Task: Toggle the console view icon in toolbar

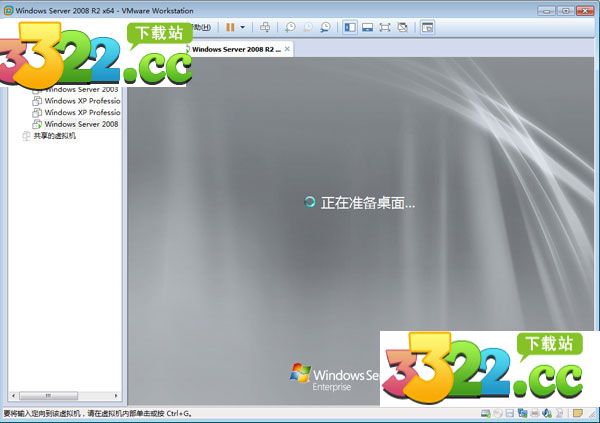Action: 427,27
